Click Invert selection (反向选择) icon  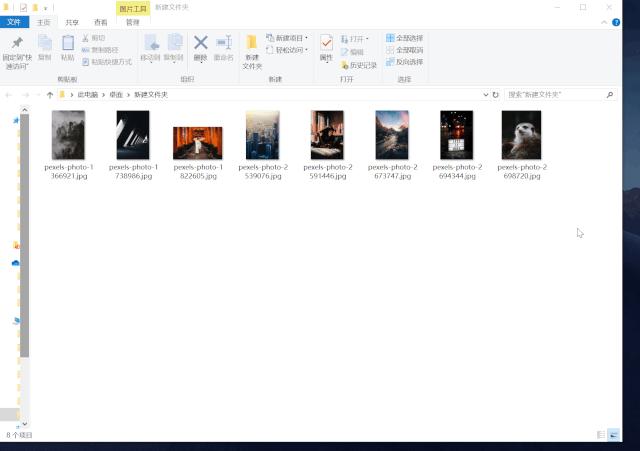tap(390, 62)
